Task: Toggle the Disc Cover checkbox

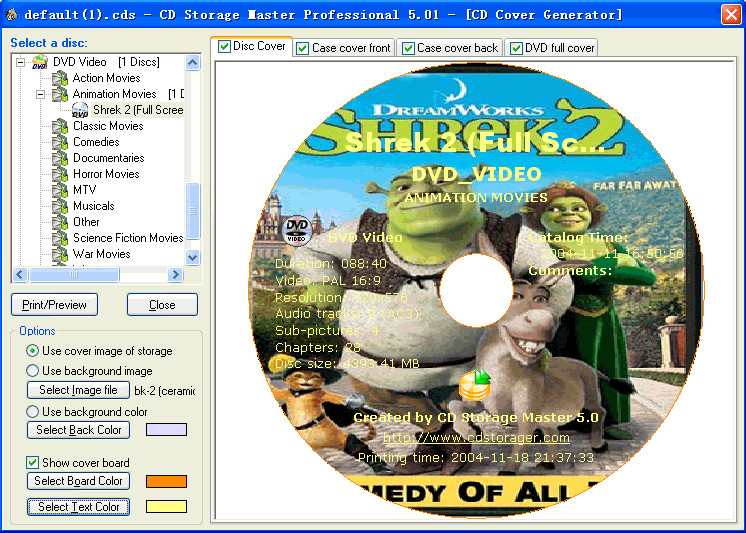Action: [224, 47]
